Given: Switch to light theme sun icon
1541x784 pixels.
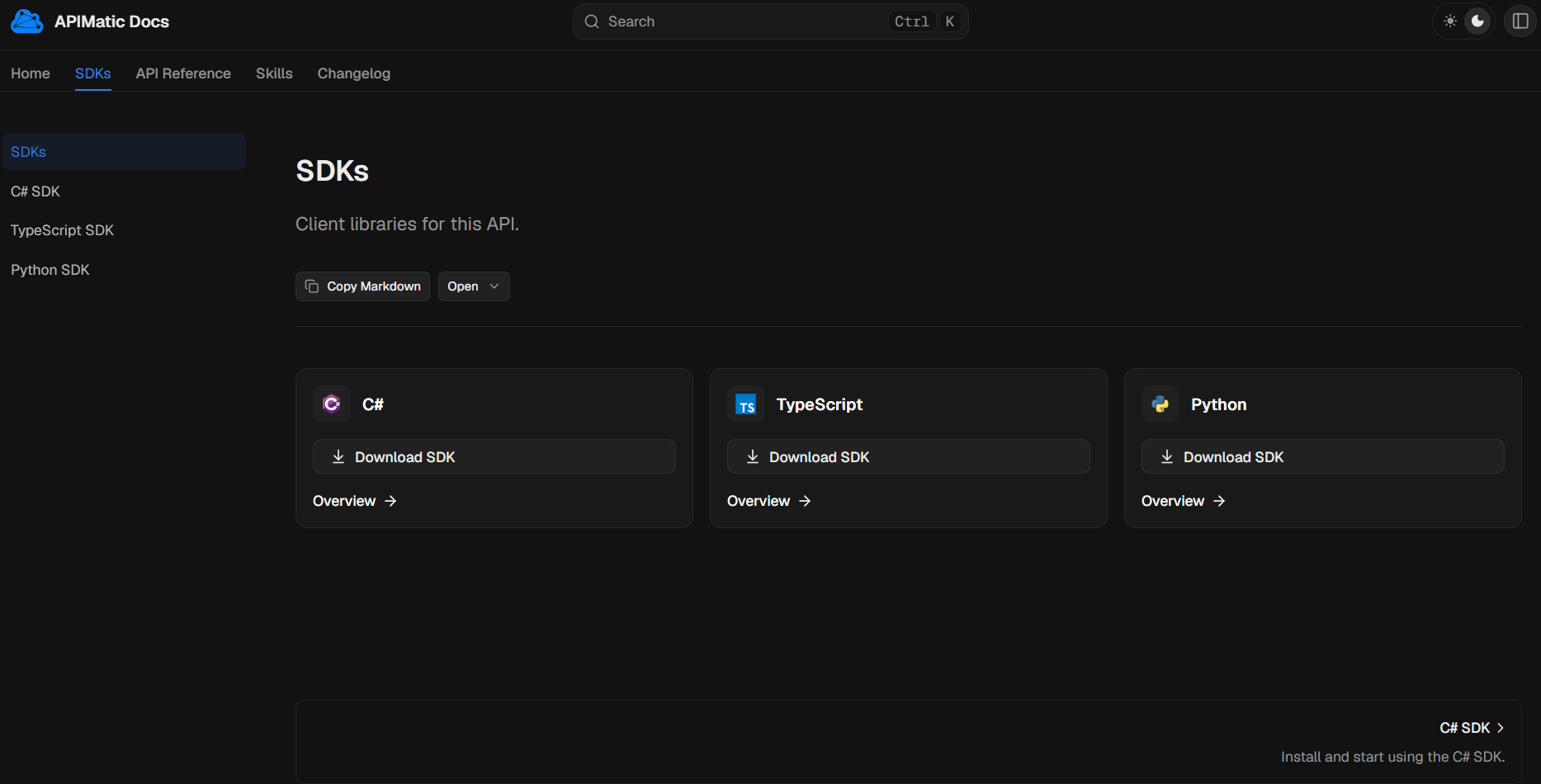Looking at the screenshot, I should [1450, 21].
